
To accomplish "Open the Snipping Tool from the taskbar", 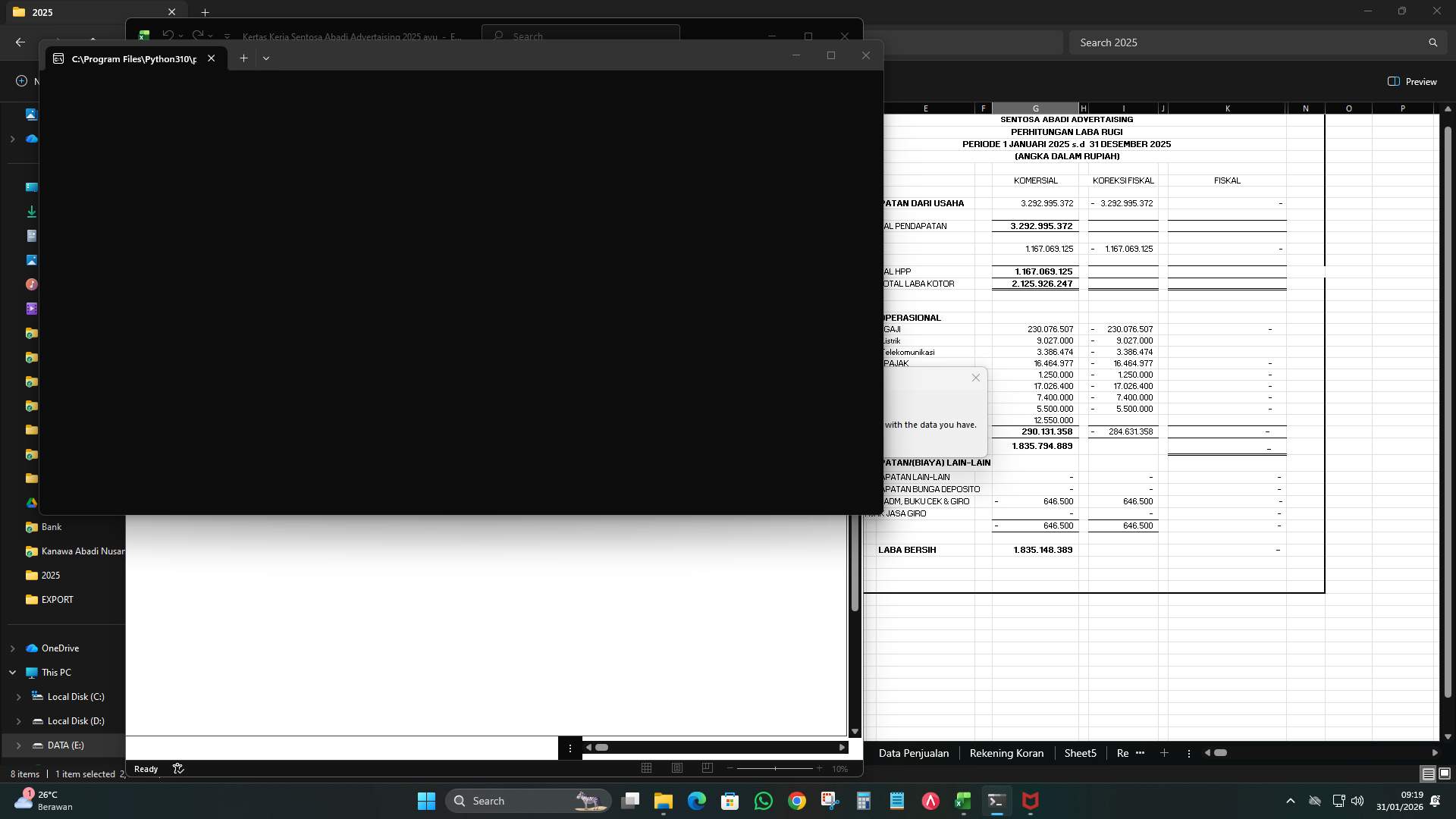I will pyautogui.click(x=830, y=801).
